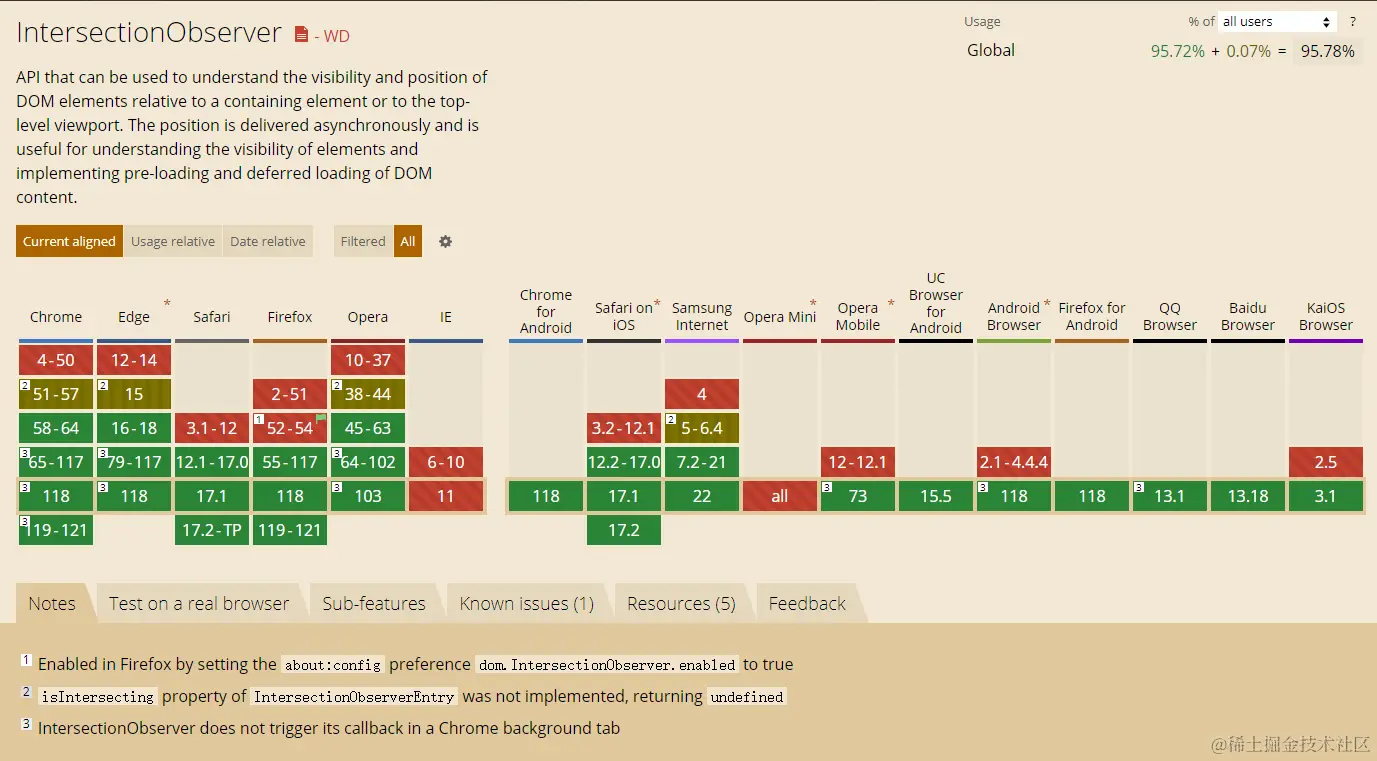1377x761 pixels.
Task: Click the Firefox for Android header
Action: 1092,316
